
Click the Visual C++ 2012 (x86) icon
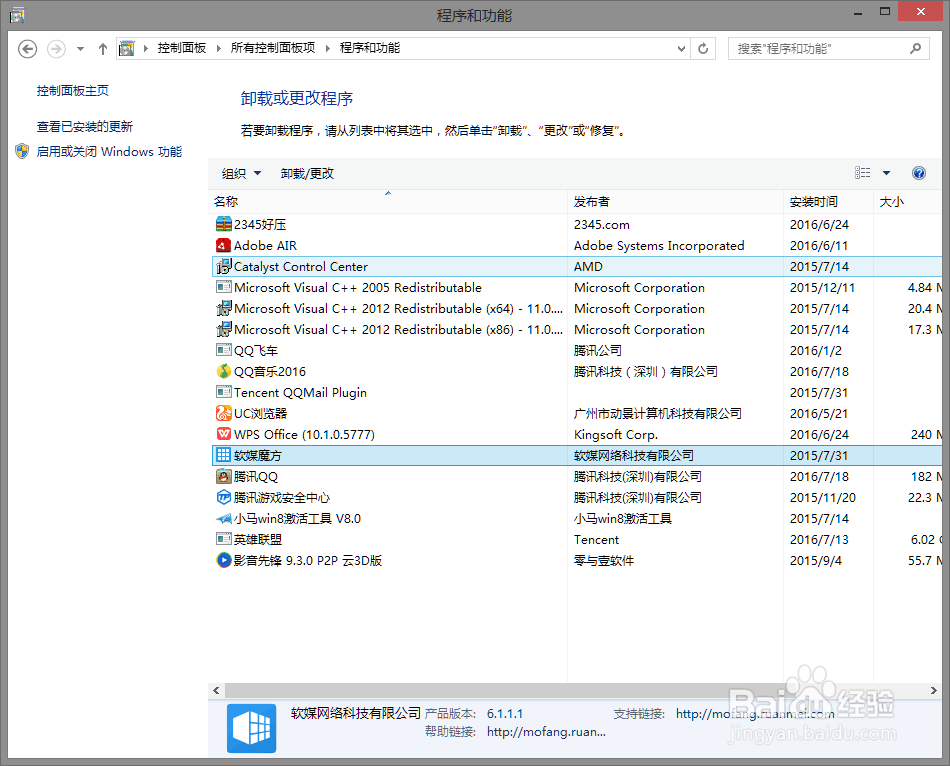coord(224,329)
